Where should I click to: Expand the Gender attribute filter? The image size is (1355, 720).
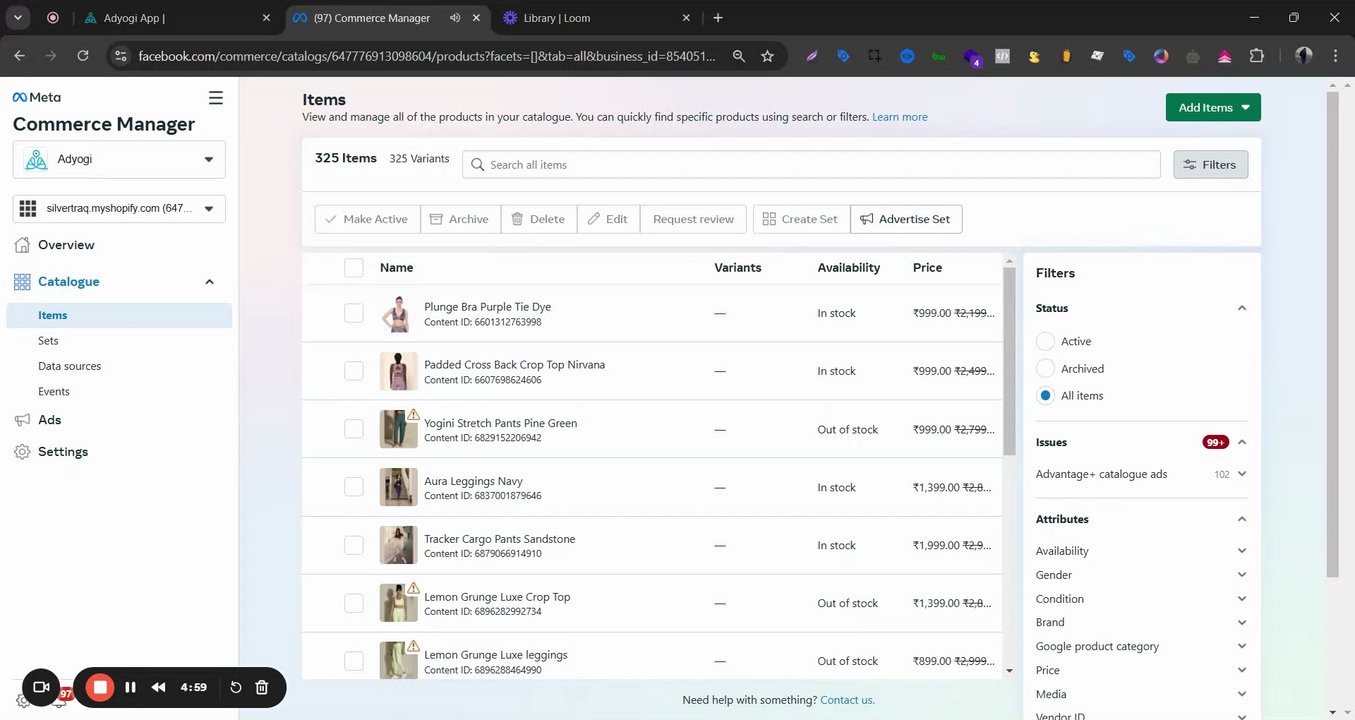[1242, 575]
